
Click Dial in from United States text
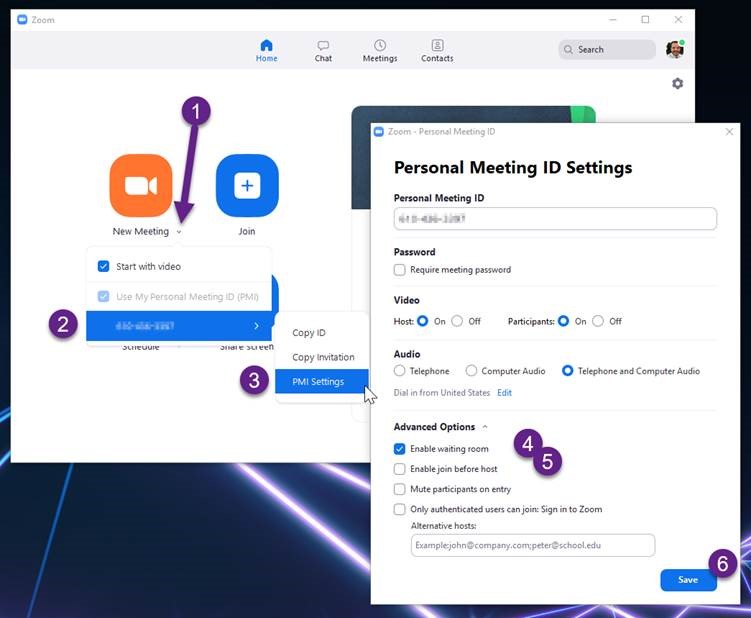pos(442,392)
